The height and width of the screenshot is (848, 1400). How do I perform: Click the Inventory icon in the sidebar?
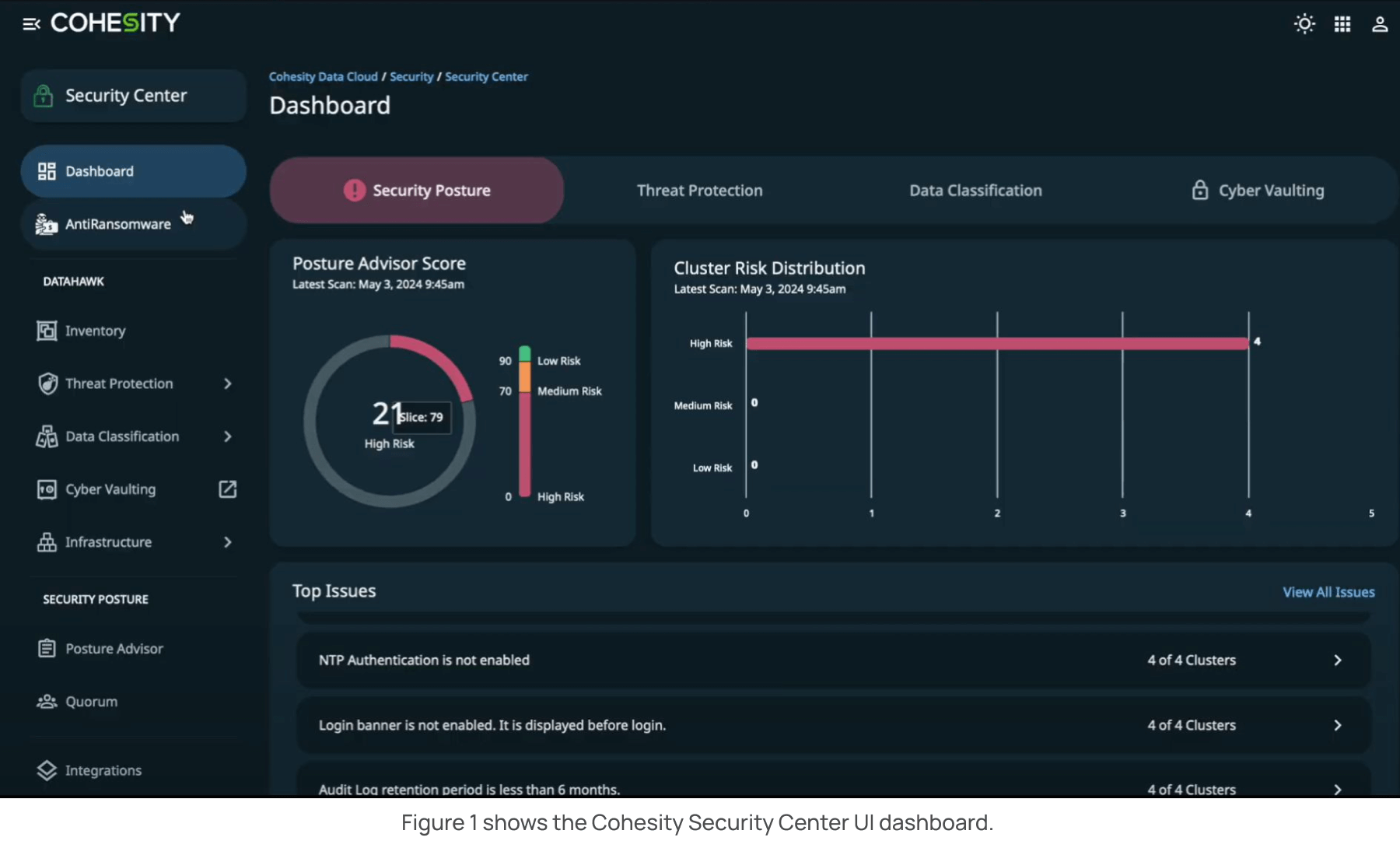tap(47, 331)
